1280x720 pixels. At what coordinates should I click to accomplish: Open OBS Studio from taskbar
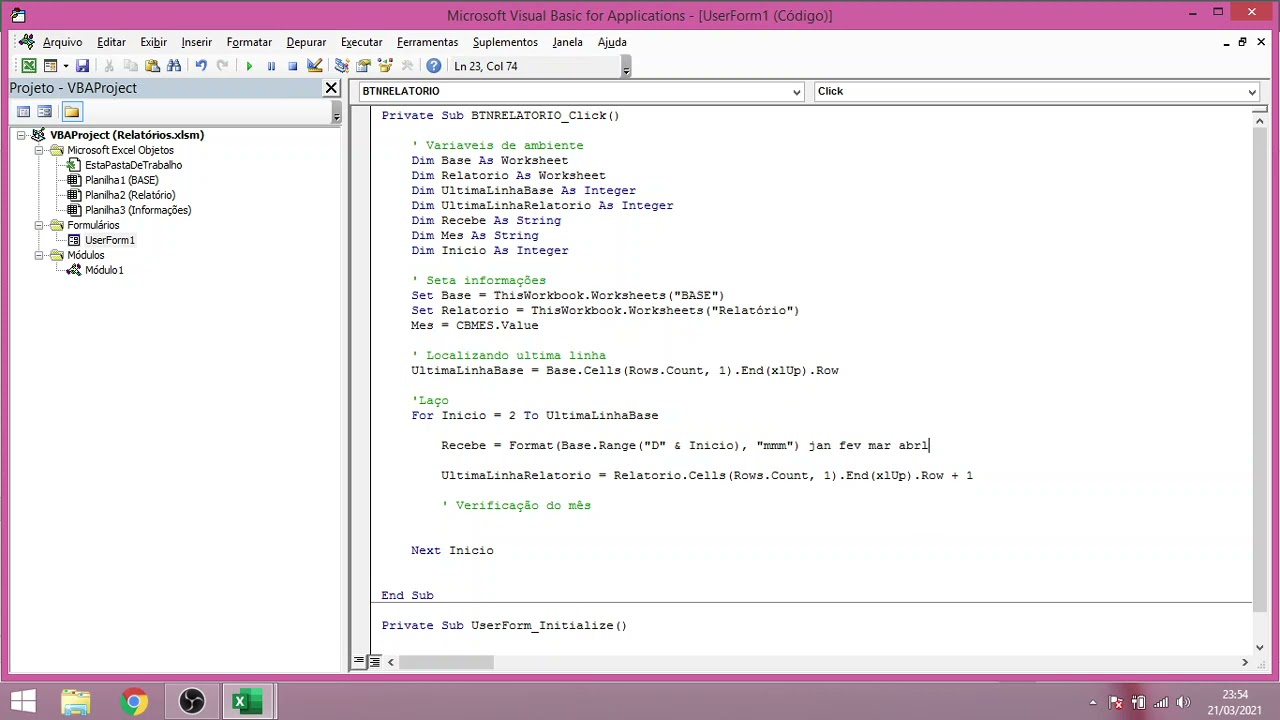tap(191, 701)
